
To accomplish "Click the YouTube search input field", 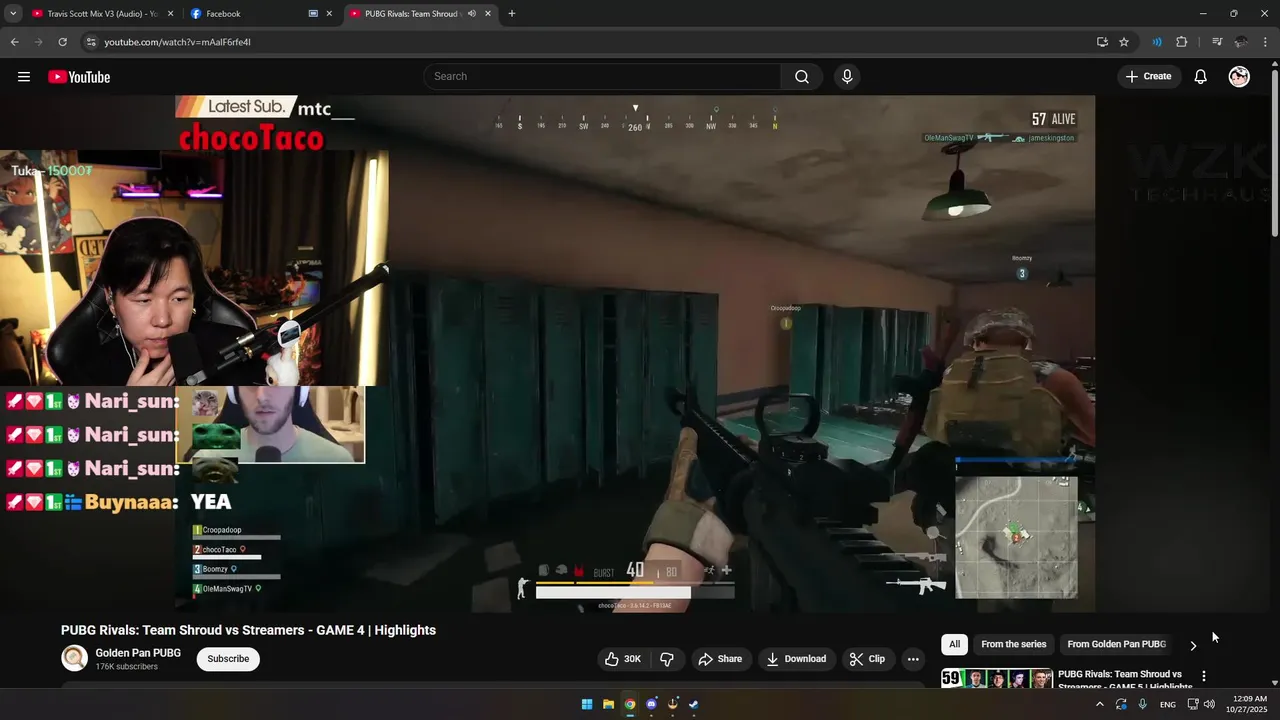I will point(603,77).
